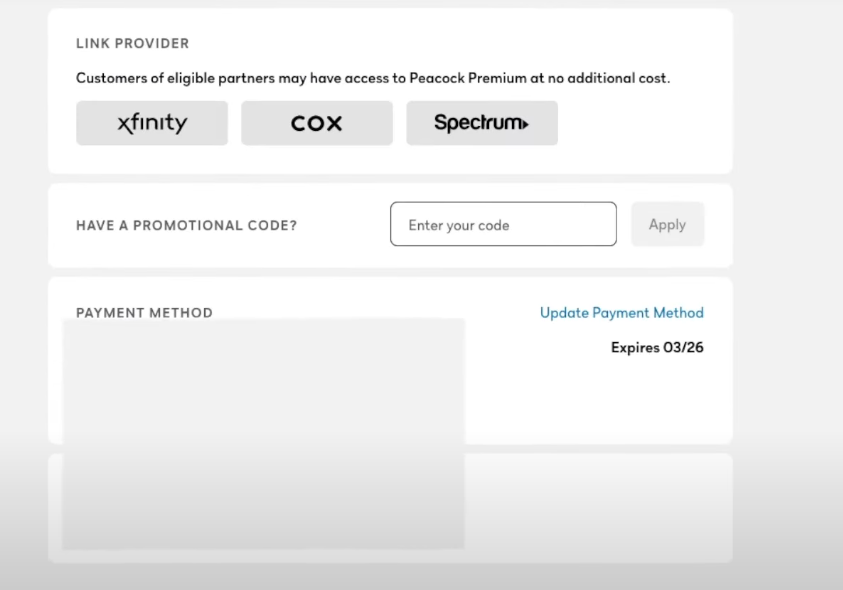Click gap between code field and Apply
This screenshot has height=590, width=843.
(624, 224)
